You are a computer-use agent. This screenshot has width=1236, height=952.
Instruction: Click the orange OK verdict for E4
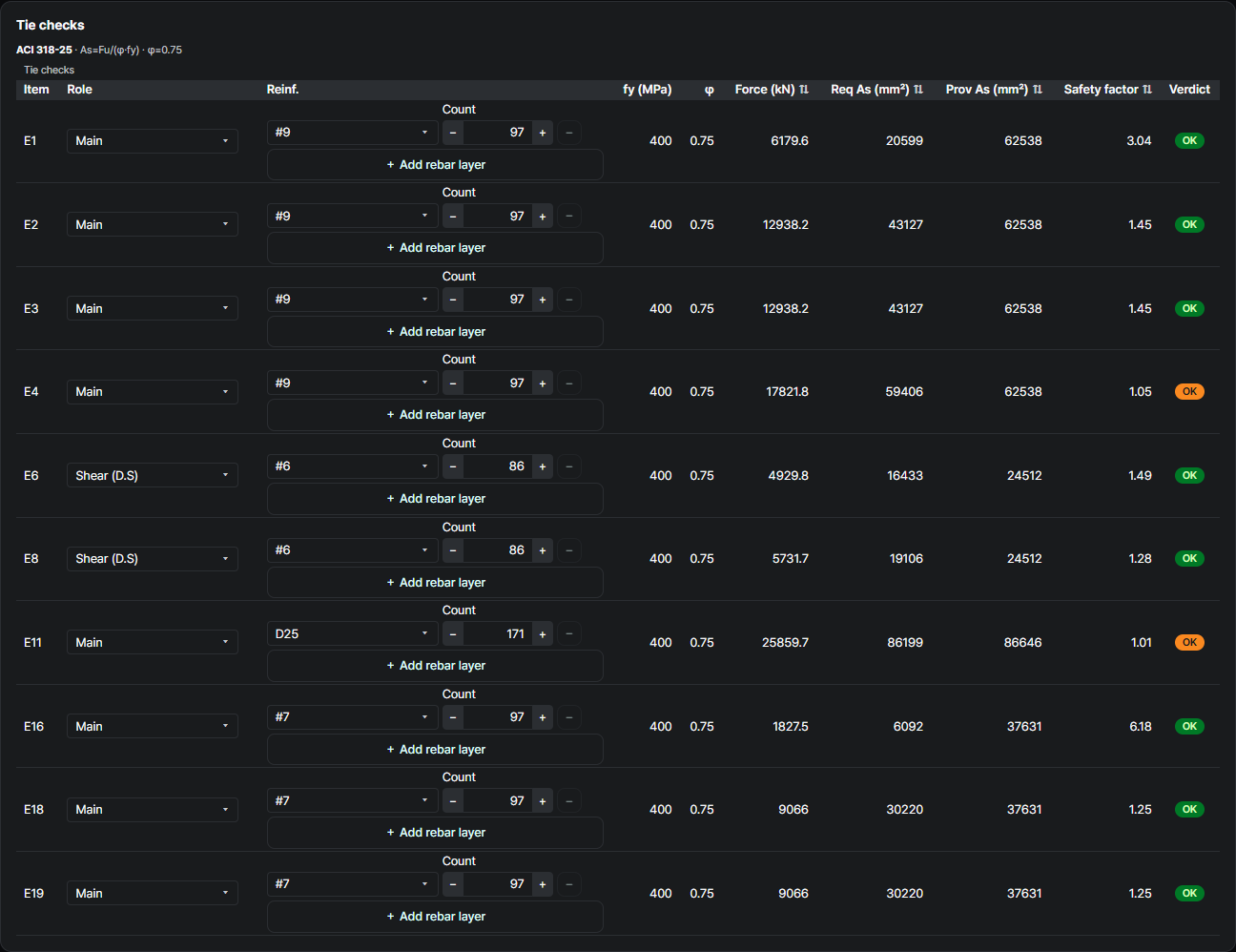(1189, 392)
